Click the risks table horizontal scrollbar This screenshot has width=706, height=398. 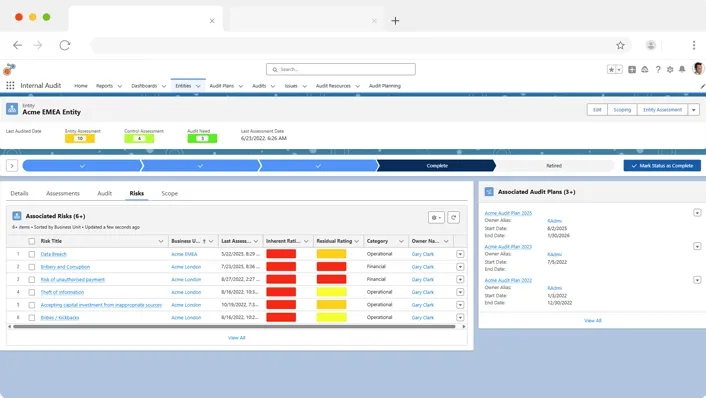pos(234,326)
